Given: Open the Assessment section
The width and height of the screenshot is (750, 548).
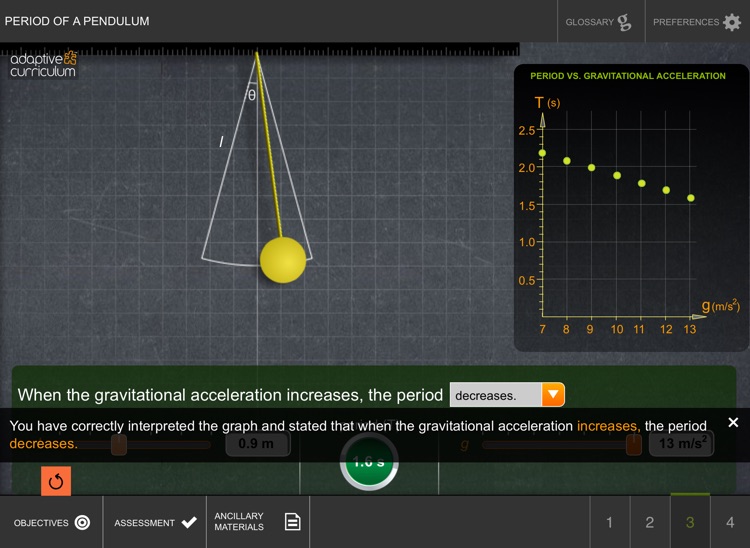Looking at the screenshot, I should point(154,522).
